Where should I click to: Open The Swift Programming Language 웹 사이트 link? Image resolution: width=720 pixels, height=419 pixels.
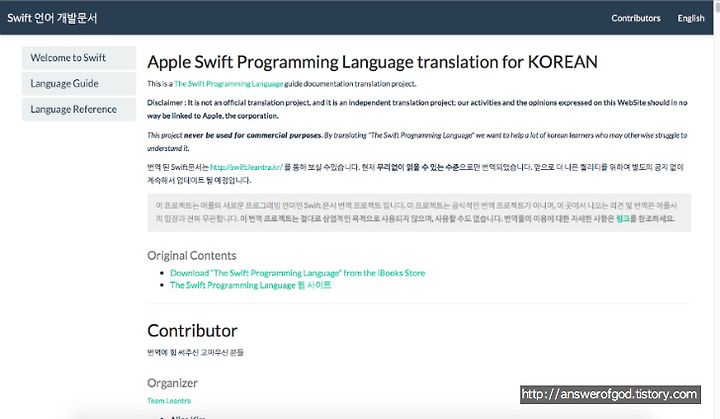point(250,285)
